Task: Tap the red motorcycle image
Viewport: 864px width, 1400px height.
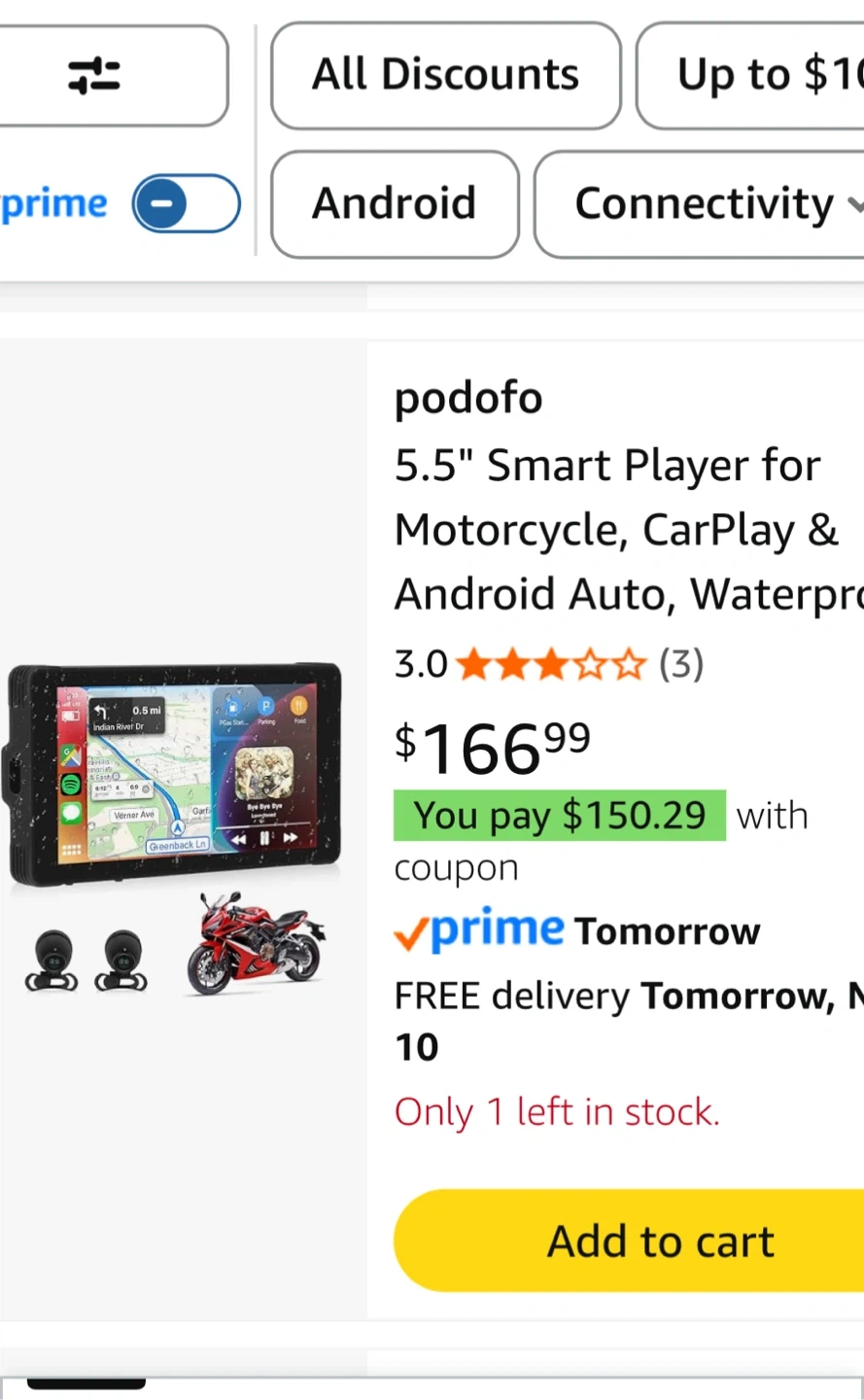Action: (x=257, y=945)
